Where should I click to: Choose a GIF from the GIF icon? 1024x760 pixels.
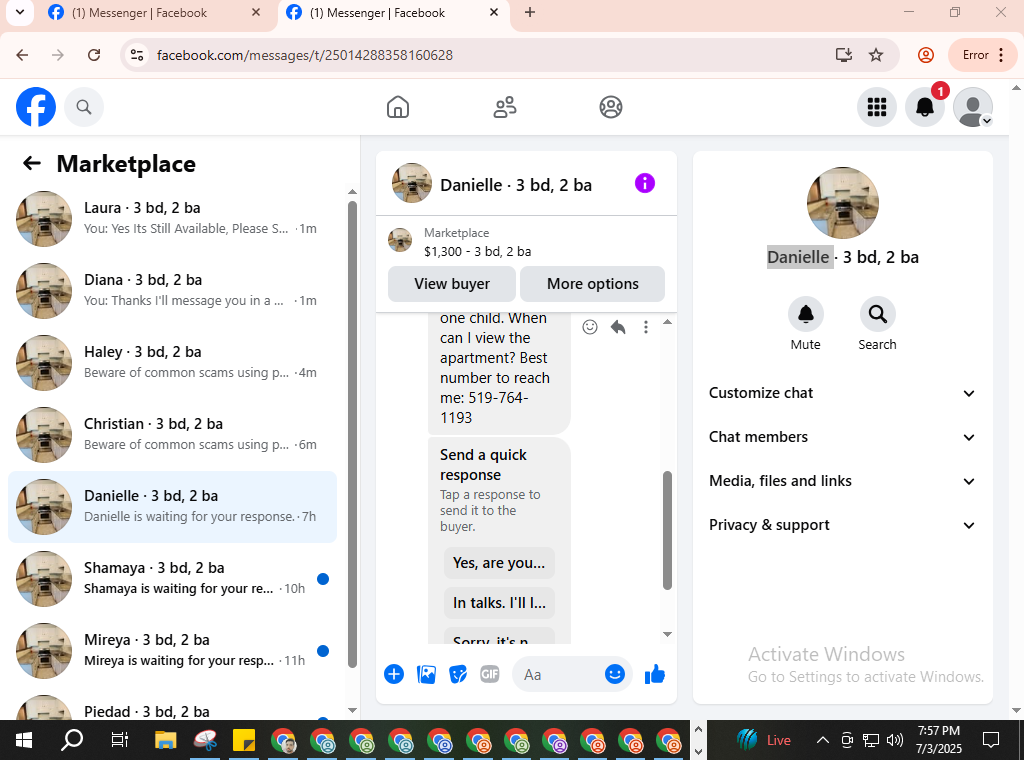[x=490, y=674]
